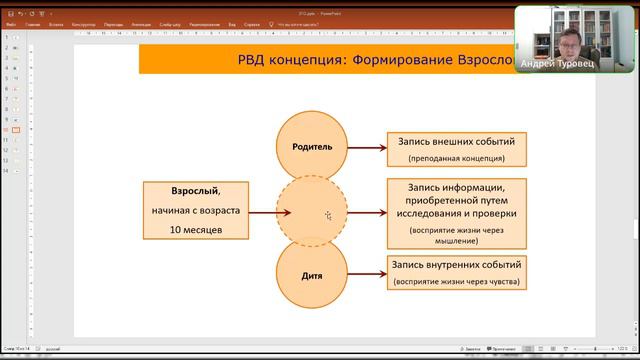This screenshot has width=640, height=360.
Task: Open the Конструктор ribbon tab
Action: point(84,24)
